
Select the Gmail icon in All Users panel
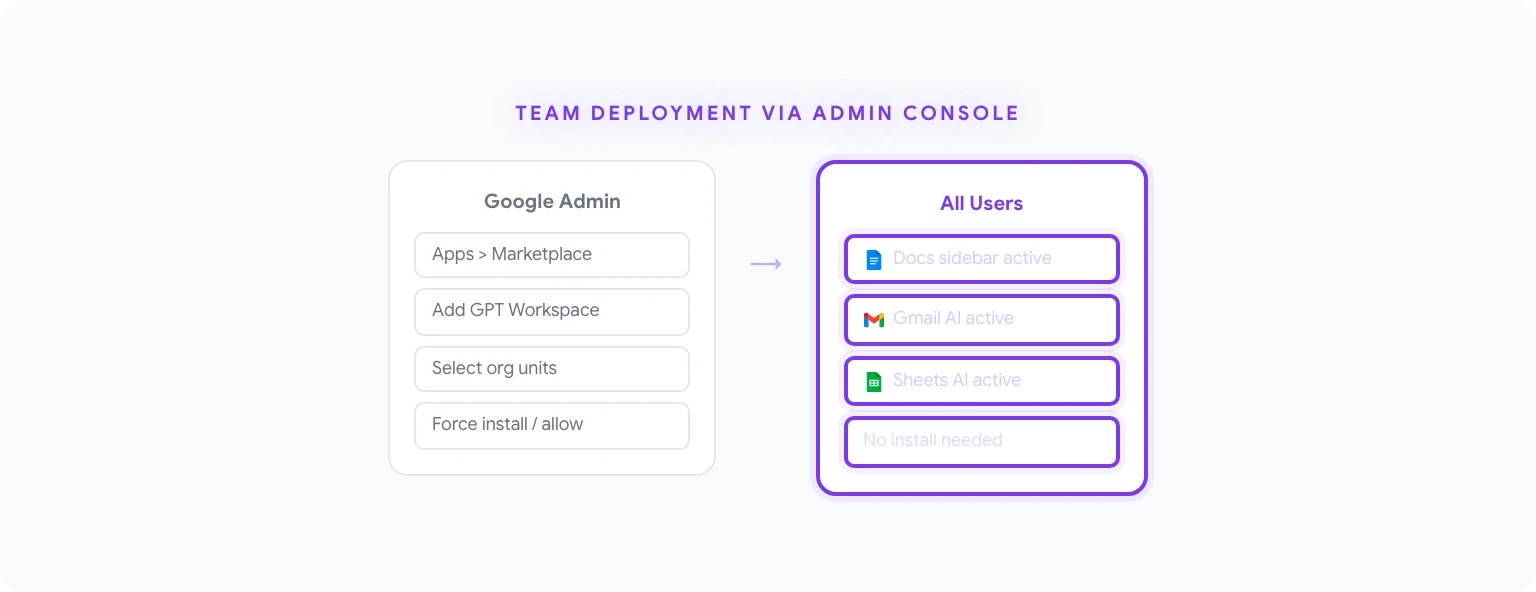click(x=872, y=319)
